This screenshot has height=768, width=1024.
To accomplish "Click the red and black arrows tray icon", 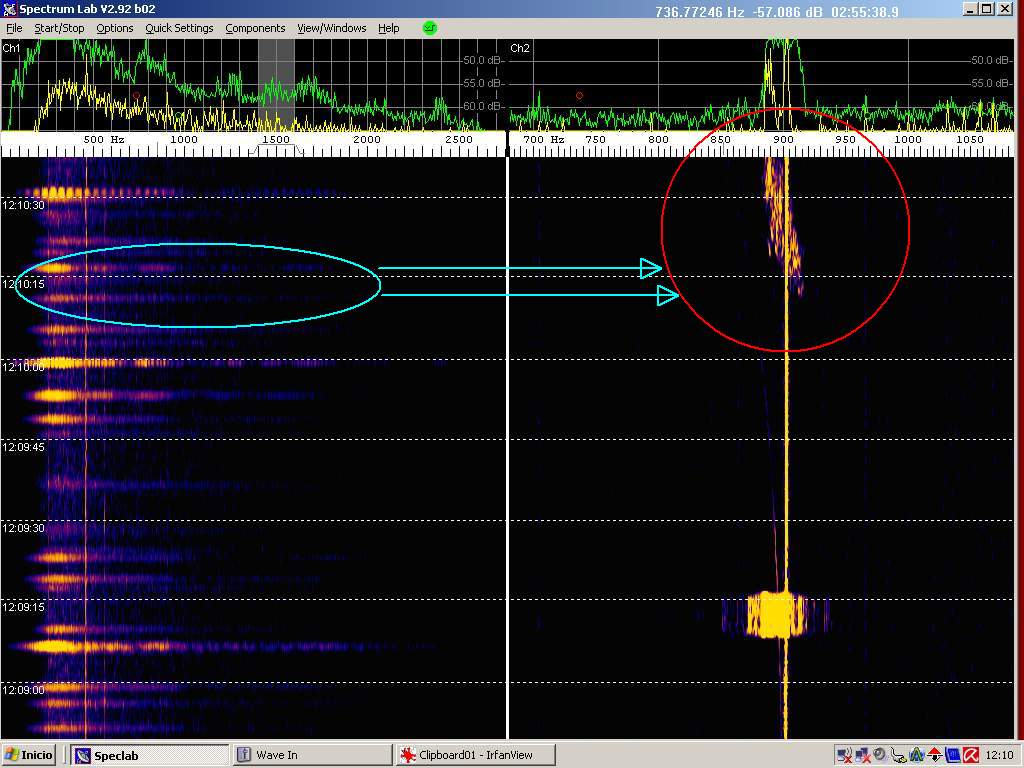I will [934, 755].
